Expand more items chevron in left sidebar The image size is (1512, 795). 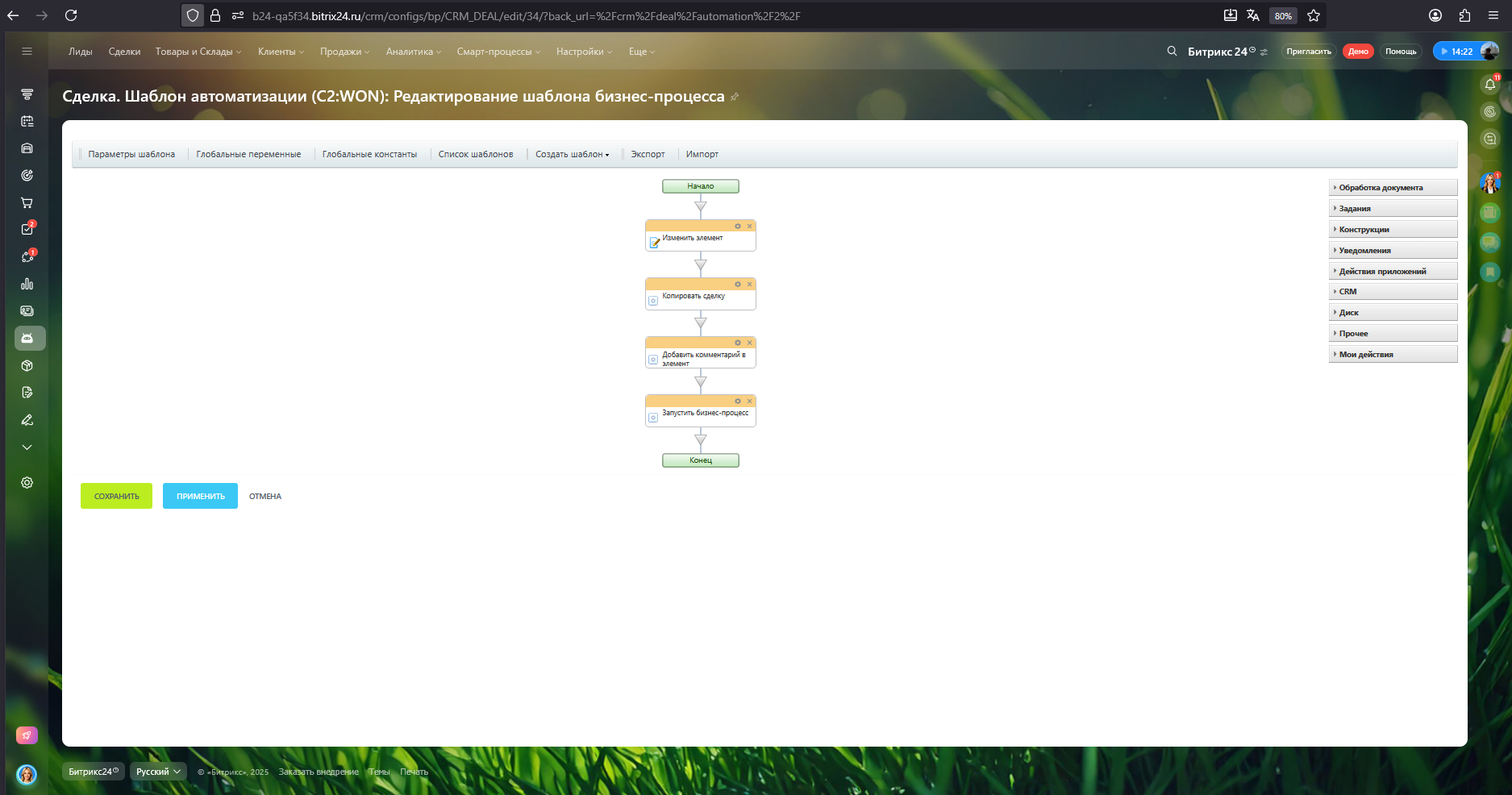[x=27, y=447]
